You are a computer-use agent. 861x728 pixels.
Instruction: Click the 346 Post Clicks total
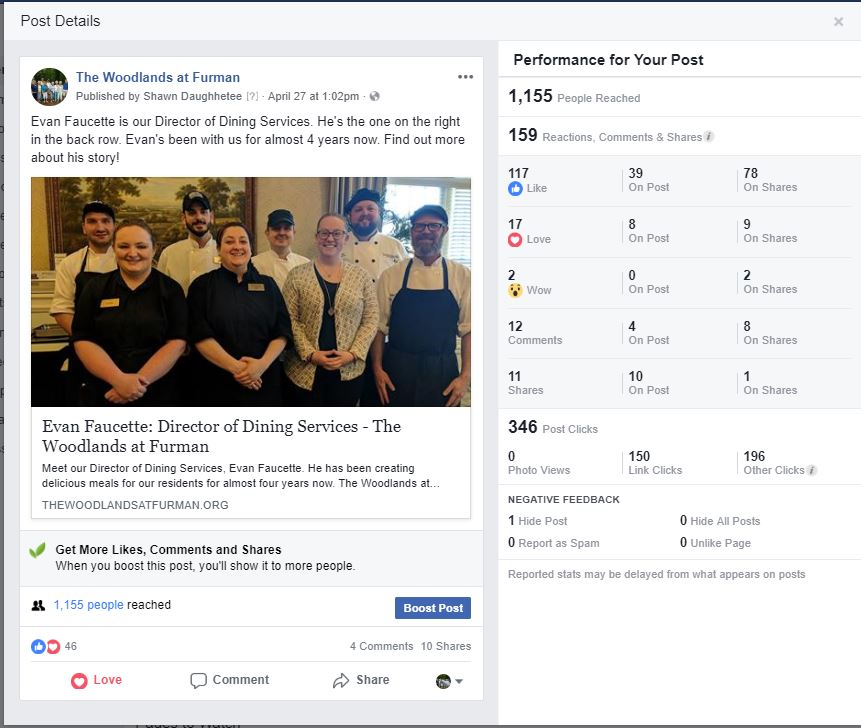click(x=553, y=427)
